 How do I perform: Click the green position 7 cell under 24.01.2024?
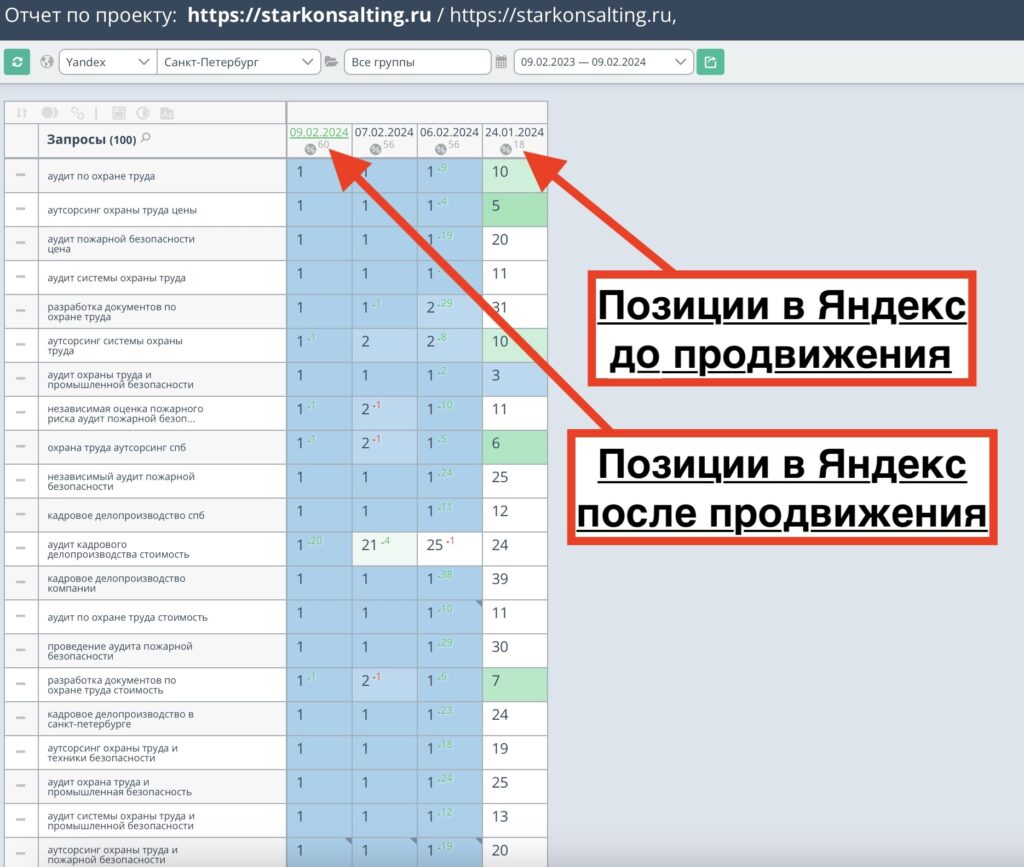pos(515,684)
